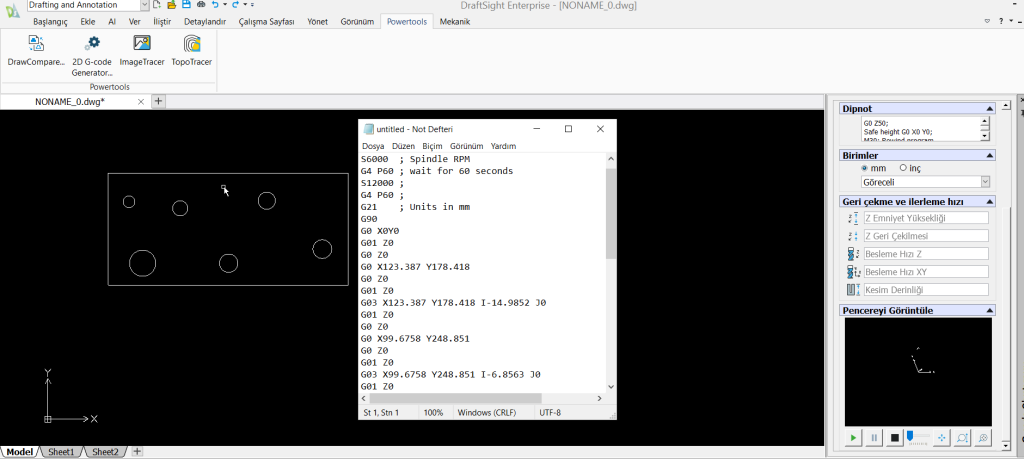Open the DrawCompare tool
The height and width of the screenshot is (459, 1024).
(x=36, y=50)
